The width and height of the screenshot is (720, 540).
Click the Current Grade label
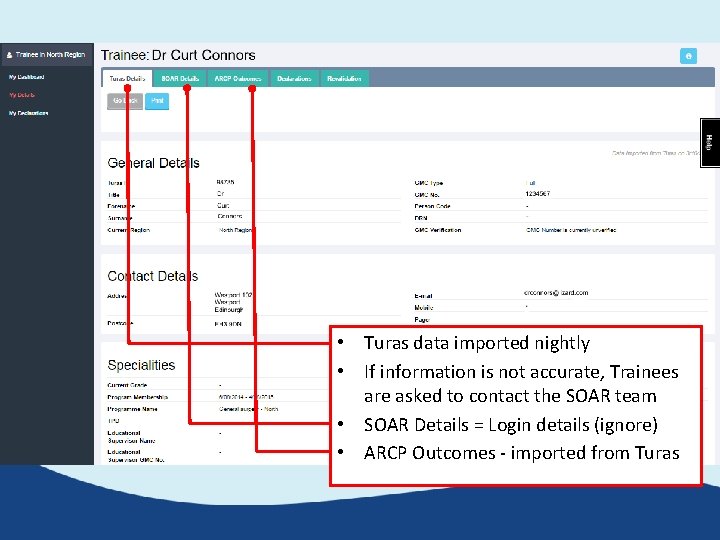coord(127,385)
